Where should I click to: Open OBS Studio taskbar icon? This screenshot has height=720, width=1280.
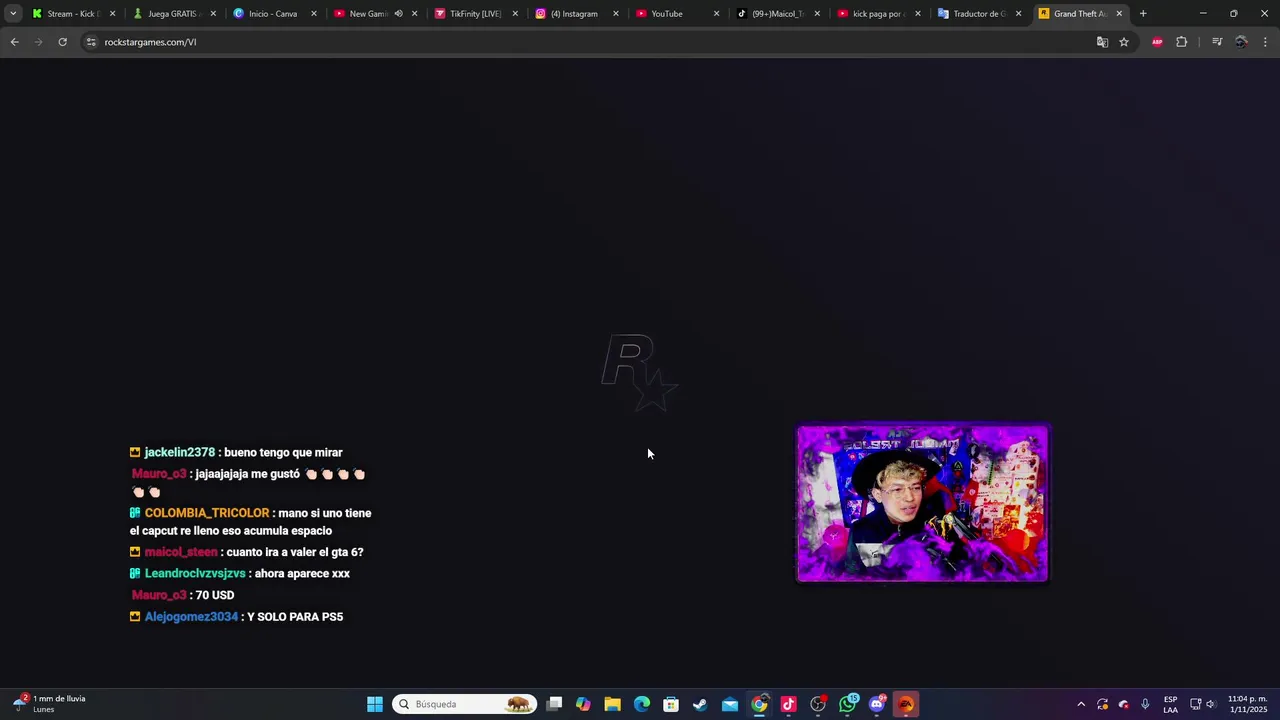pyautogui.click(x=818, y=704)
